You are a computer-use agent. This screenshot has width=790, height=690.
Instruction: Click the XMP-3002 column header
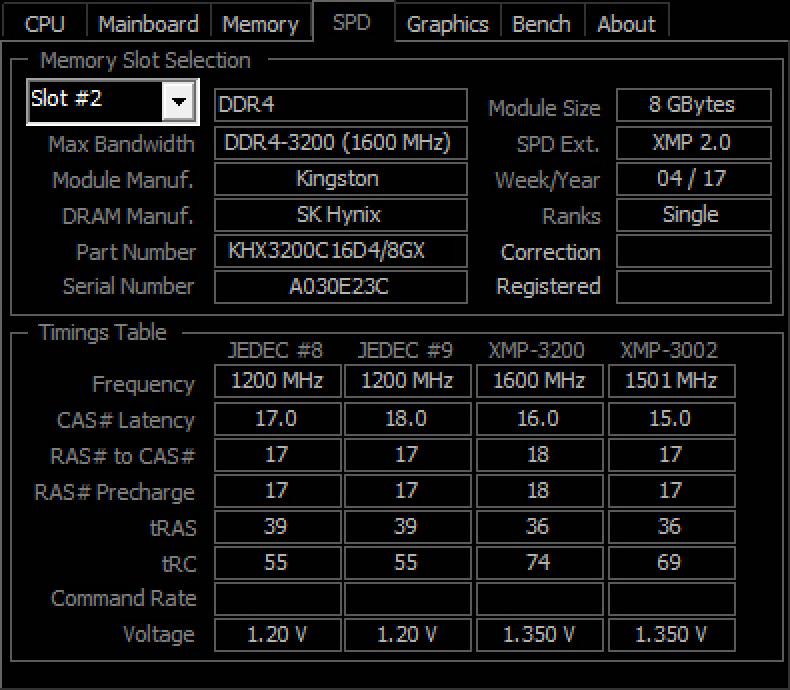(669, 350)
